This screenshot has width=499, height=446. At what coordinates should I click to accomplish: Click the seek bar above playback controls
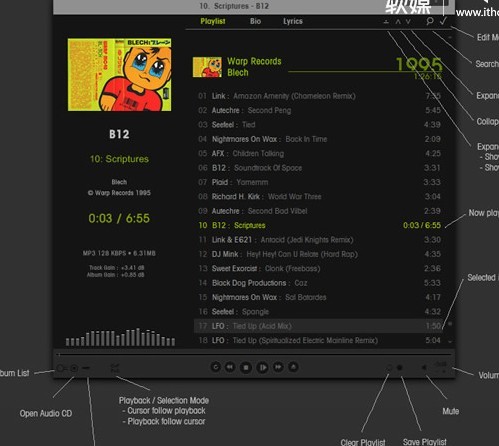tap(255, 355)
